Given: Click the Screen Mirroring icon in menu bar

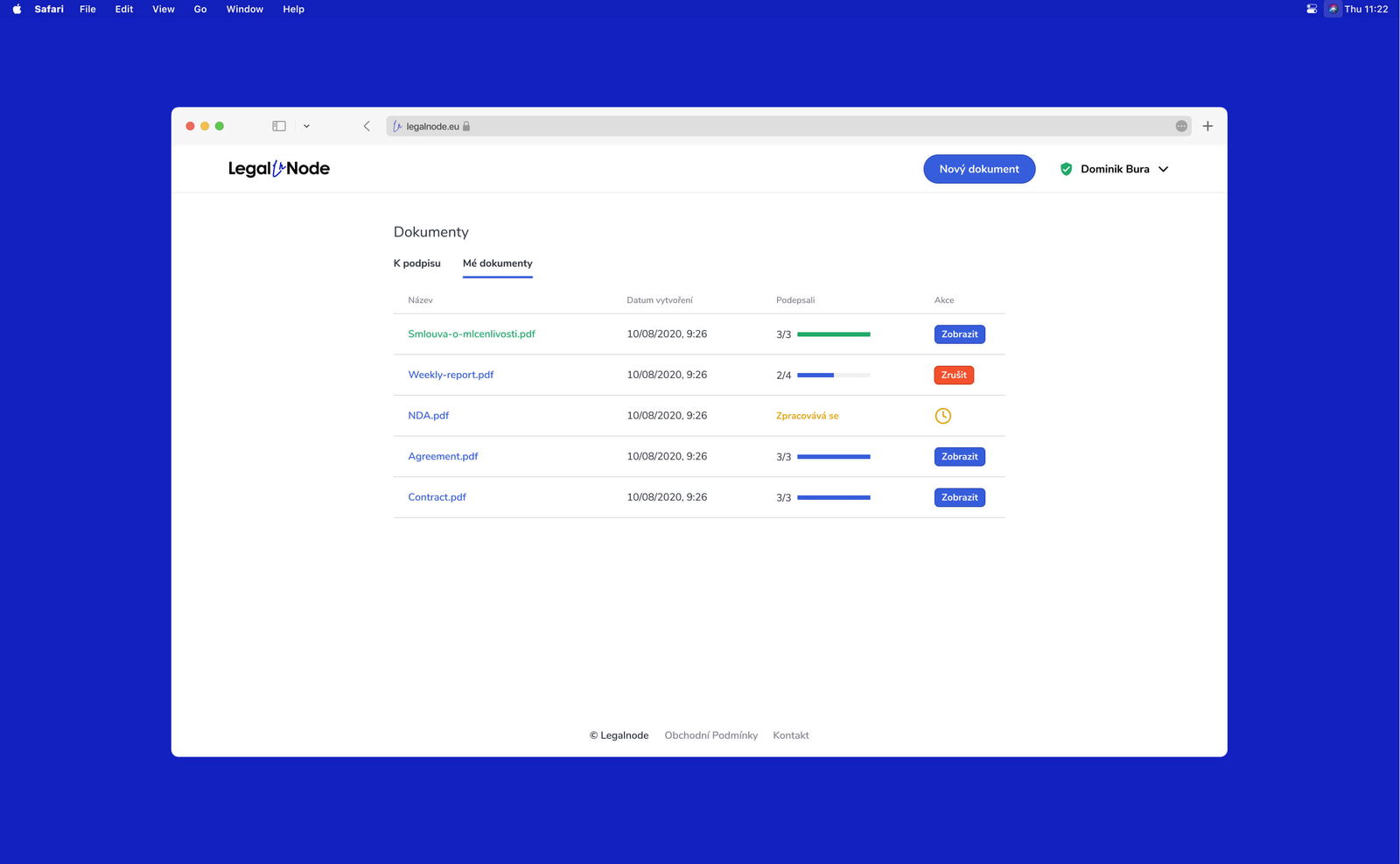Looking at the screenshot, I should (1310, 9).
